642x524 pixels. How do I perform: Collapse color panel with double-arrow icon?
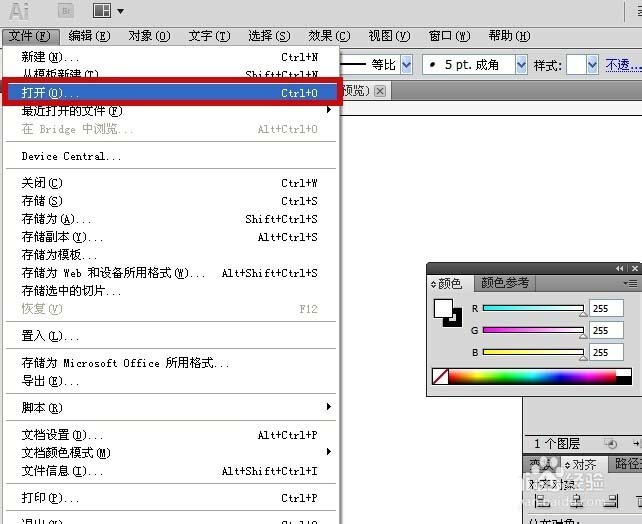click(619, 269)
